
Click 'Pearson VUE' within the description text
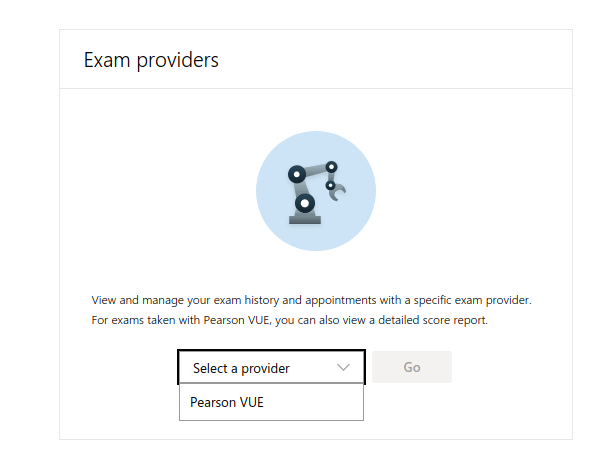coord(236,320)
